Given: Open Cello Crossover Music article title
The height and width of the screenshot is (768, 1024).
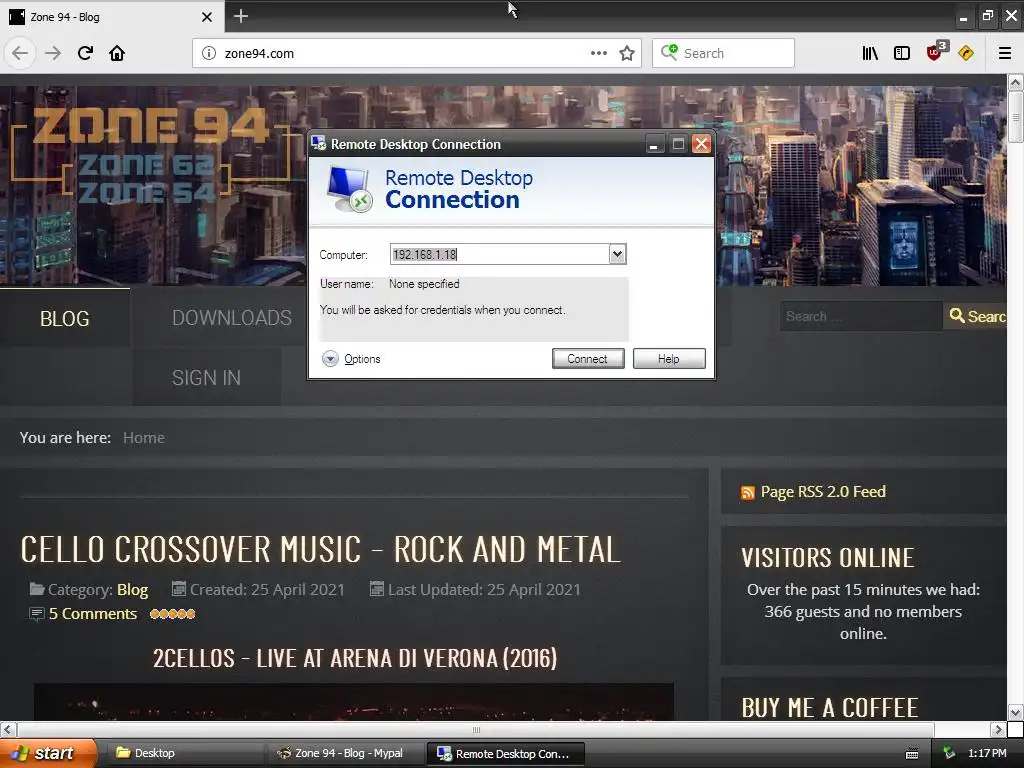Looking at the screenshot, I should click(320, 549).
